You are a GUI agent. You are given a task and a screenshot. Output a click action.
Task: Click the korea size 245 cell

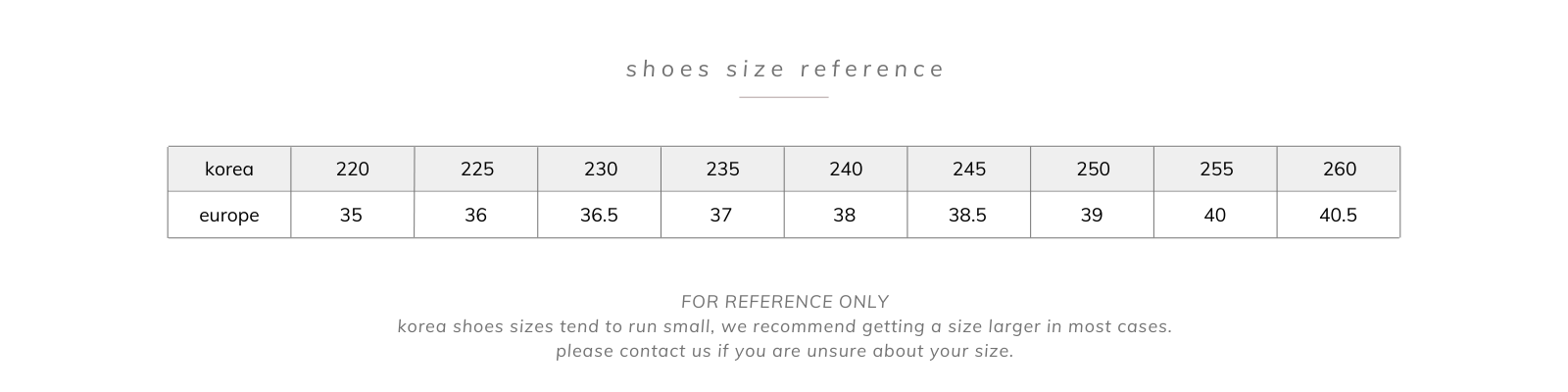(x=969, y=170)
